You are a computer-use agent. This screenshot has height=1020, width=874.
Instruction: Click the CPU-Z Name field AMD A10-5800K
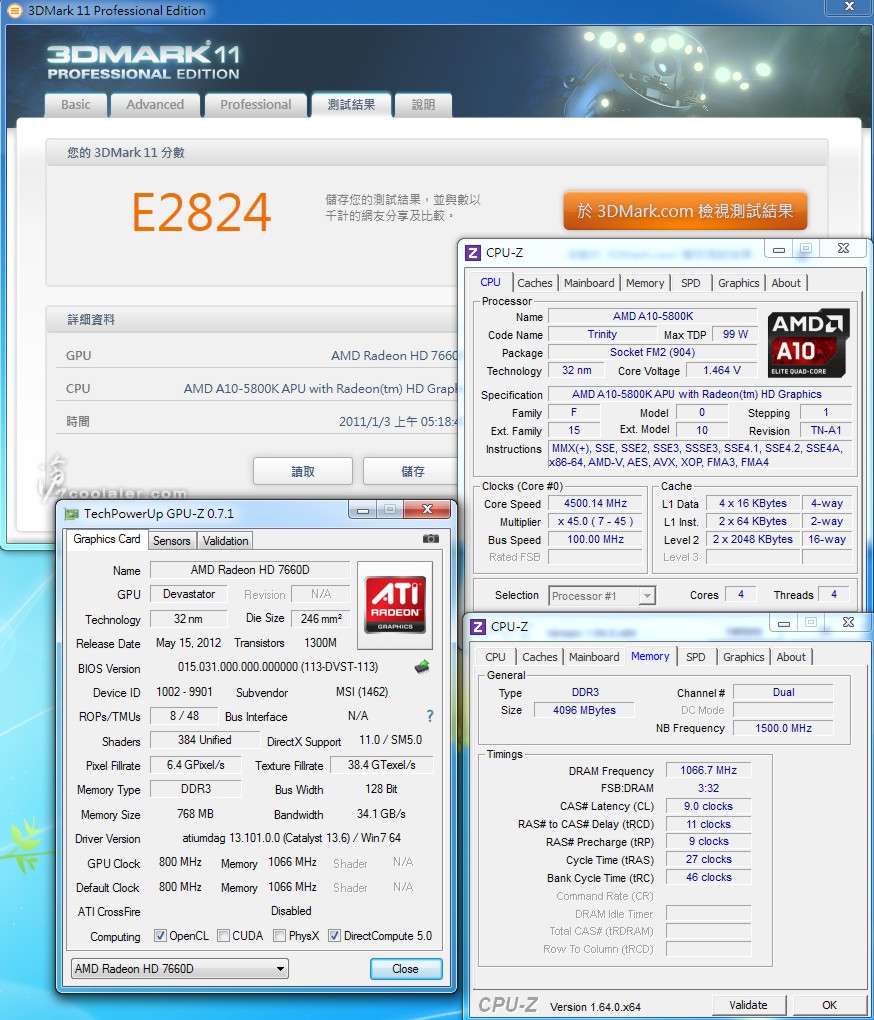(653, 316)
